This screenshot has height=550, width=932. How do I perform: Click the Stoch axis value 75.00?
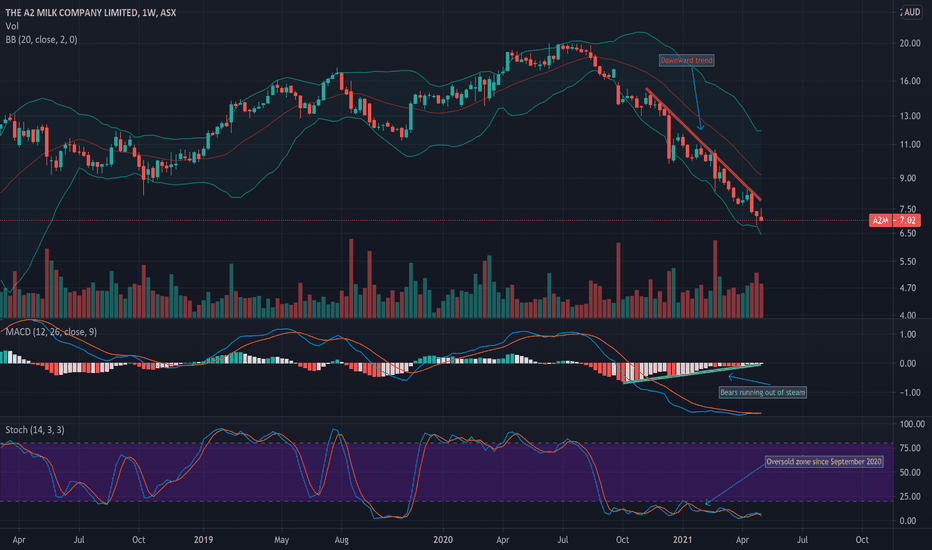click(910, 448)
